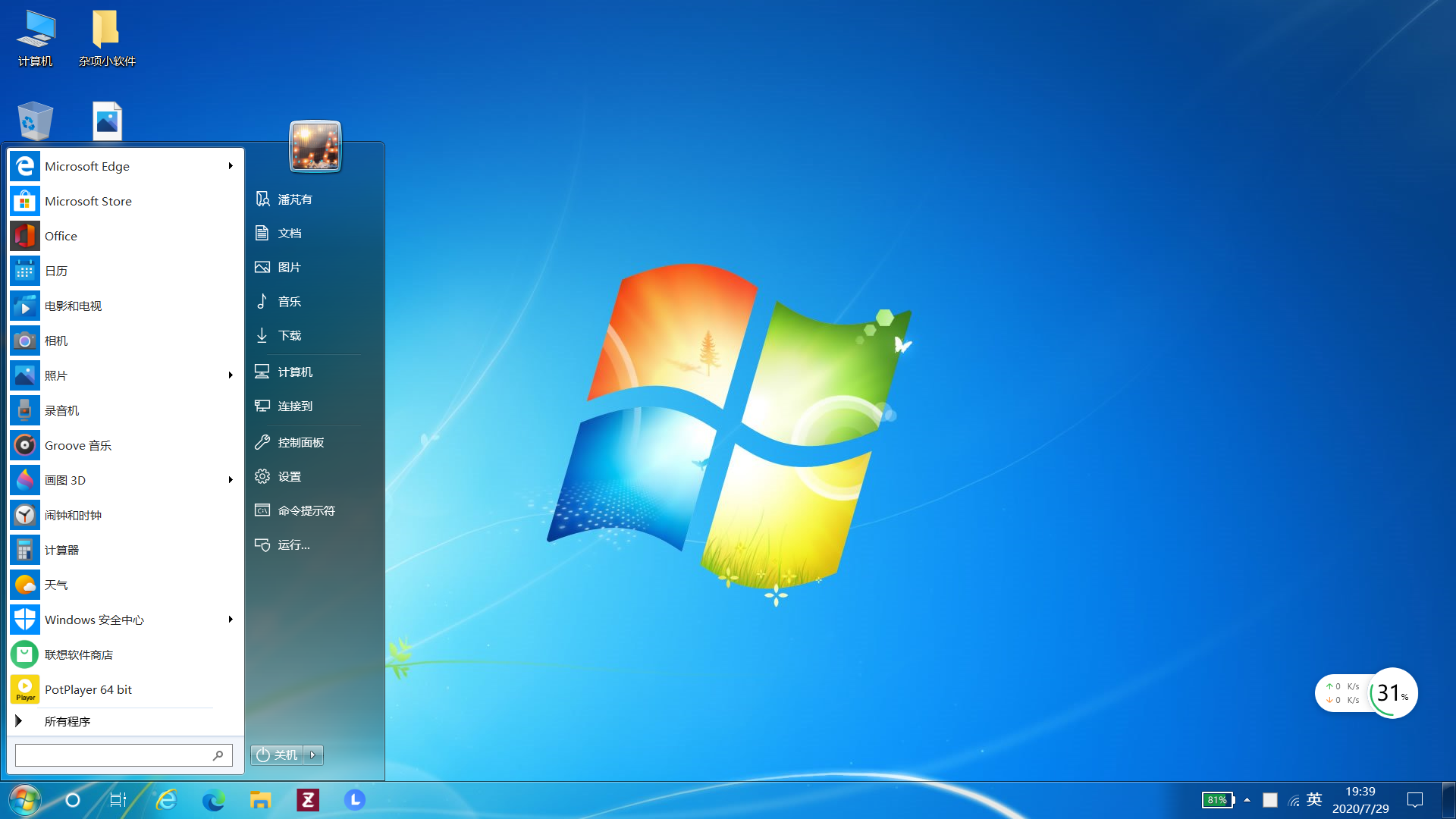Select the image file desktop icon
The height and width of the screenshot is (819, 1456).
pyautogui.click(x=107, y=121)
